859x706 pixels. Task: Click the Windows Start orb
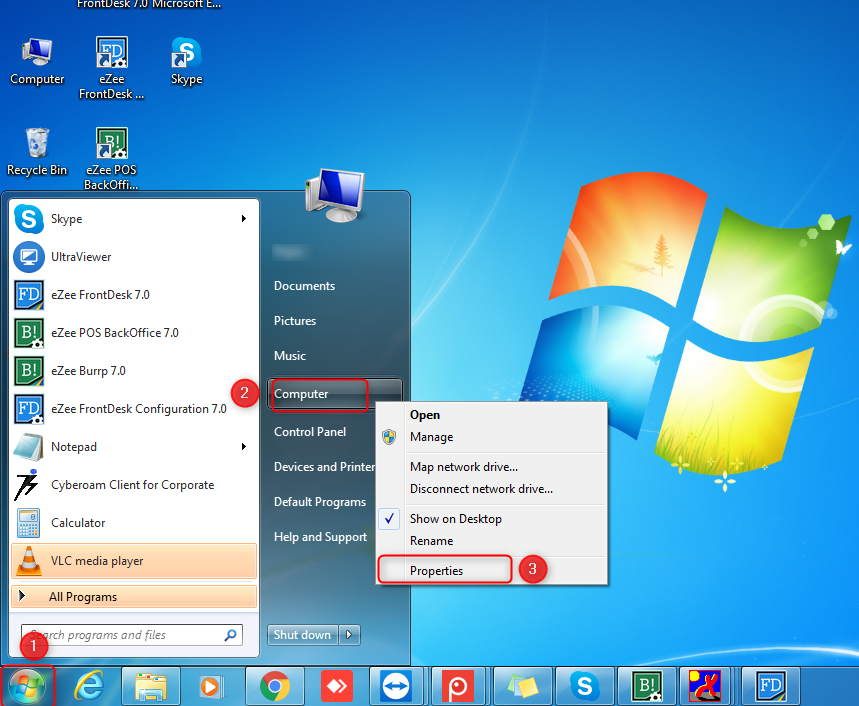point(27,686)
